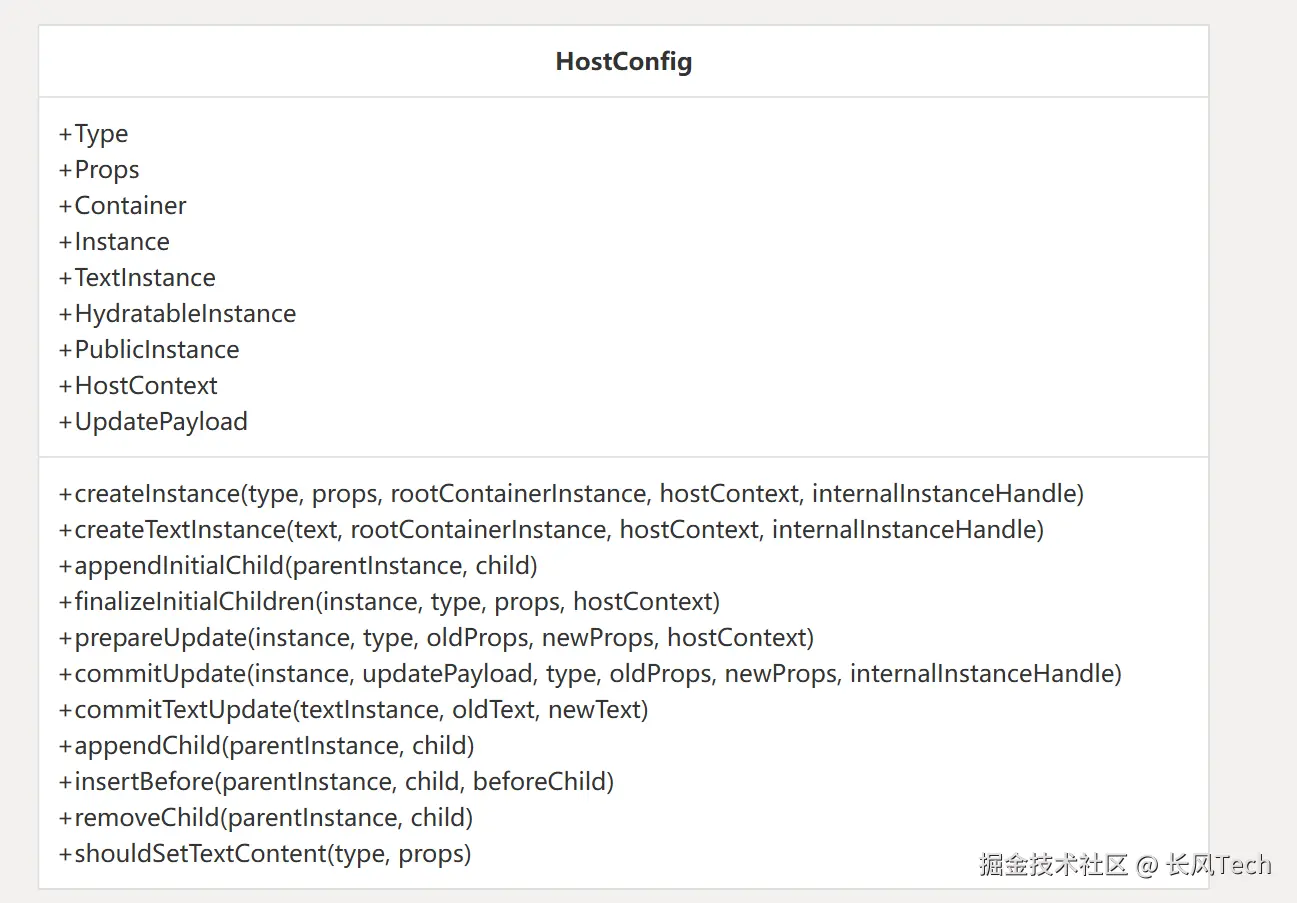This screenshot has height=903, width=1297.
Task: Click the appendInitialChild method
Action: [298, 566]
